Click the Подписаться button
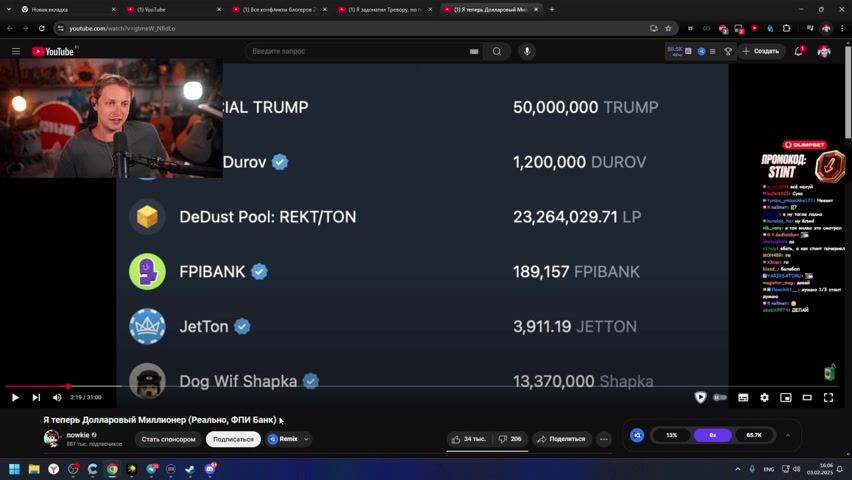Image resolution: width=852 pixels, height=480 pixels. pos(233,439)
